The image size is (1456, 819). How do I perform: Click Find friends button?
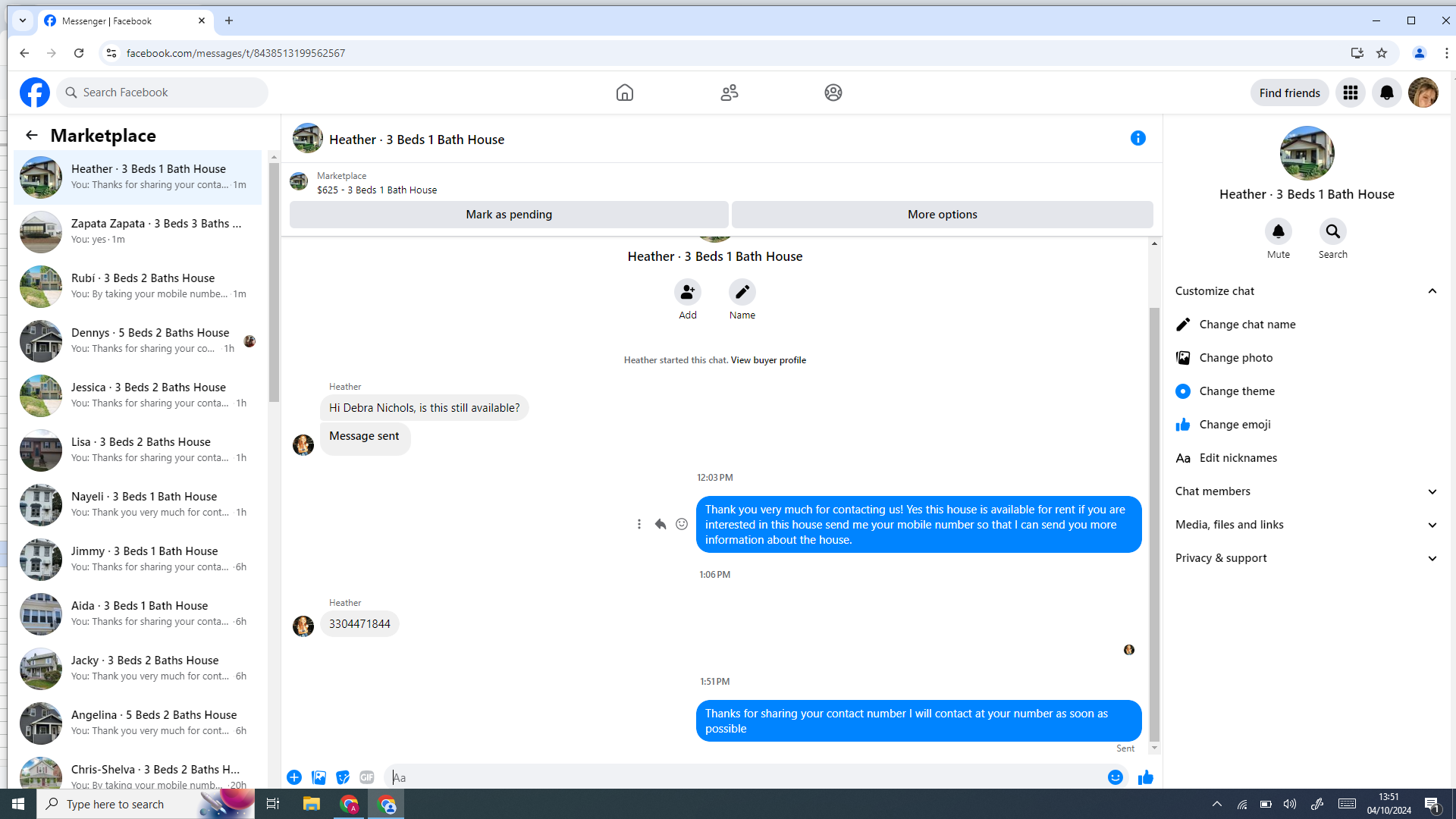(x=1289, y=93)
